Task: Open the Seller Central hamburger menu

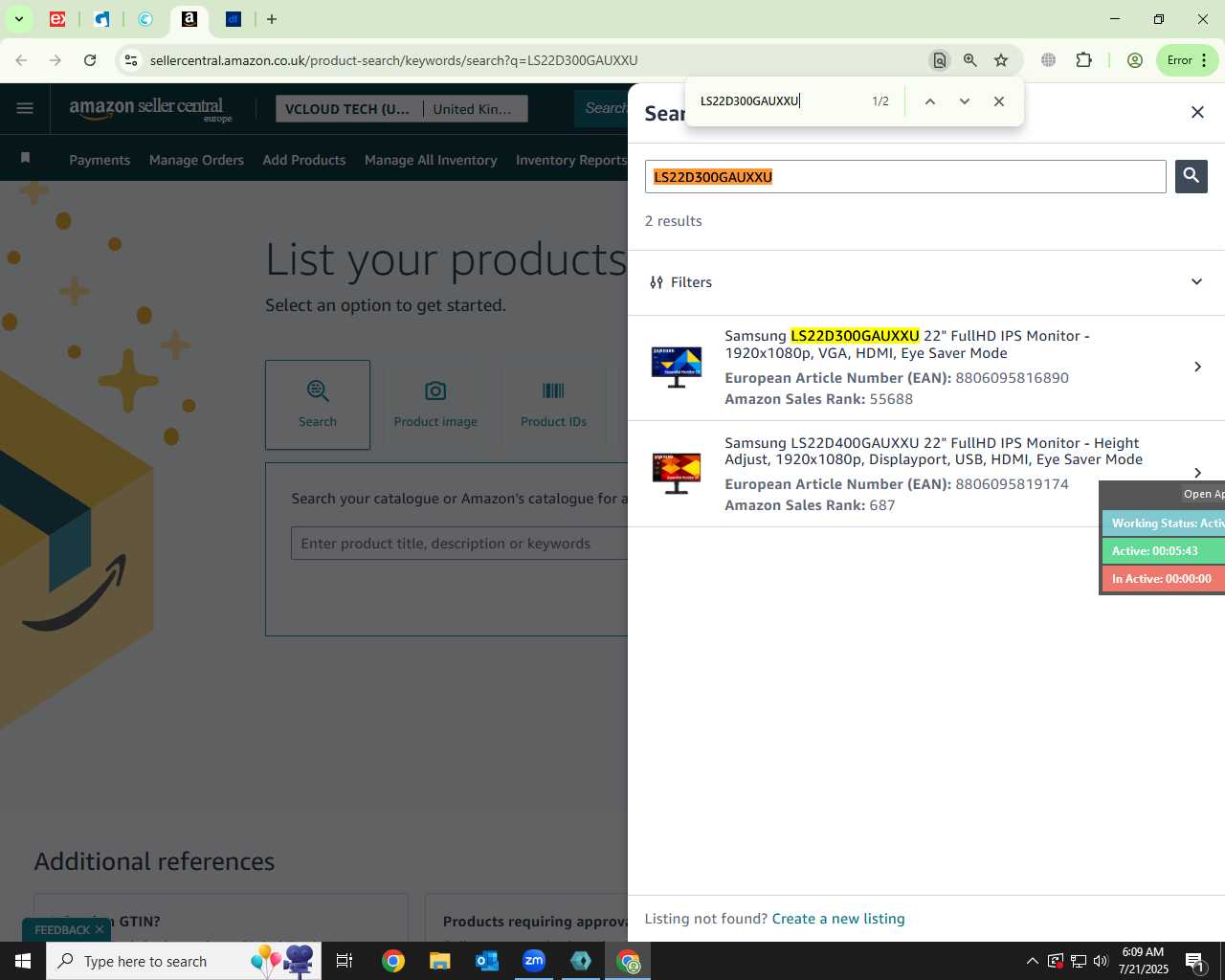Action: (x=25, y=108)
